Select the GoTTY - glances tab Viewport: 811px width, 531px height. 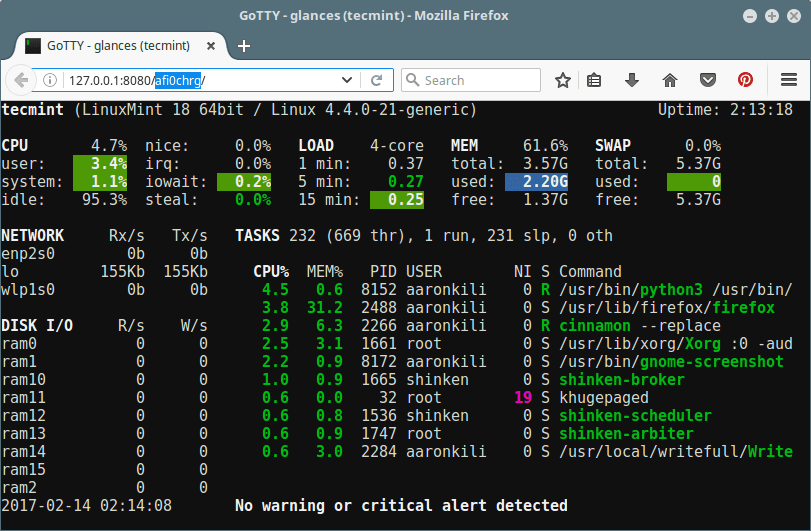[x=120, y=45]
